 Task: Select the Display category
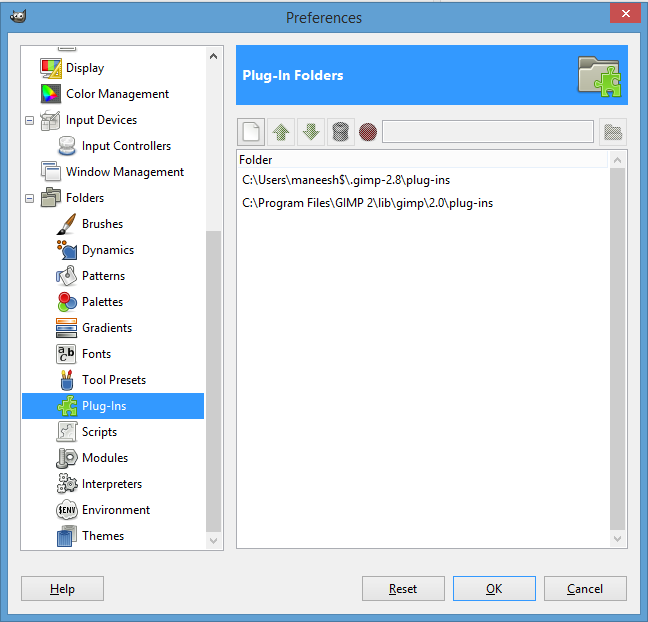tap(85, 68)
